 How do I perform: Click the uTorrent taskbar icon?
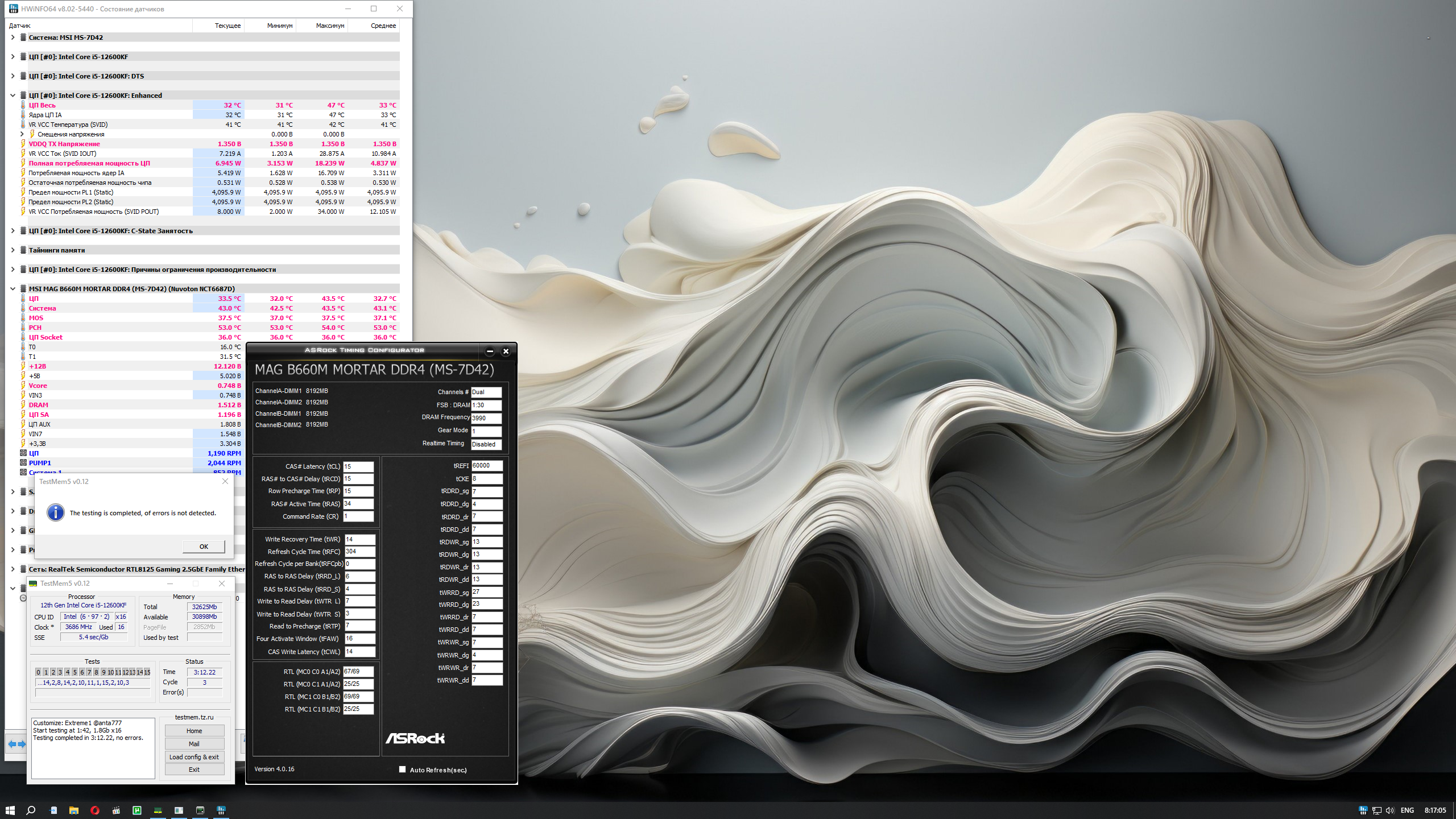click(x=137, y=810)
